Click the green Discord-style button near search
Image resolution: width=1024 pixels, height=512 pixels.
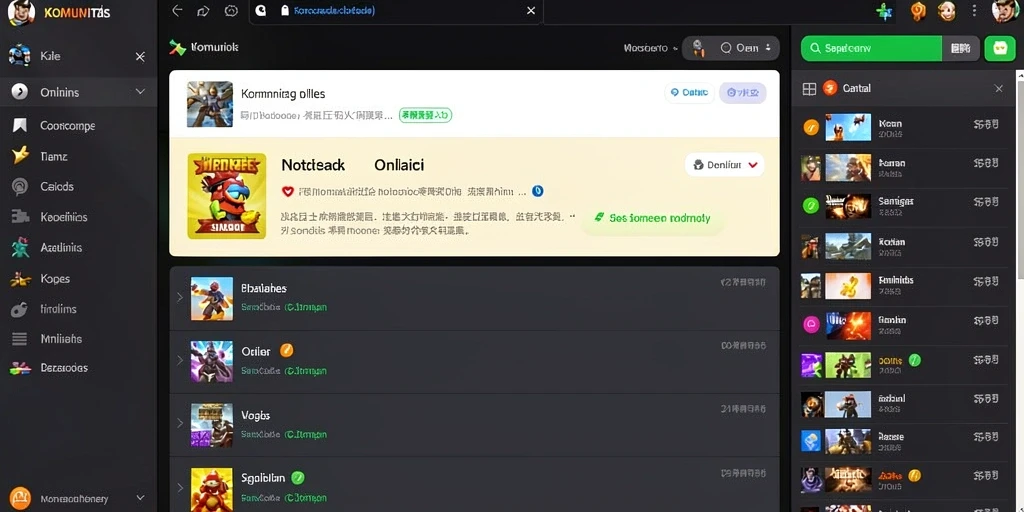click(1000, 48)
